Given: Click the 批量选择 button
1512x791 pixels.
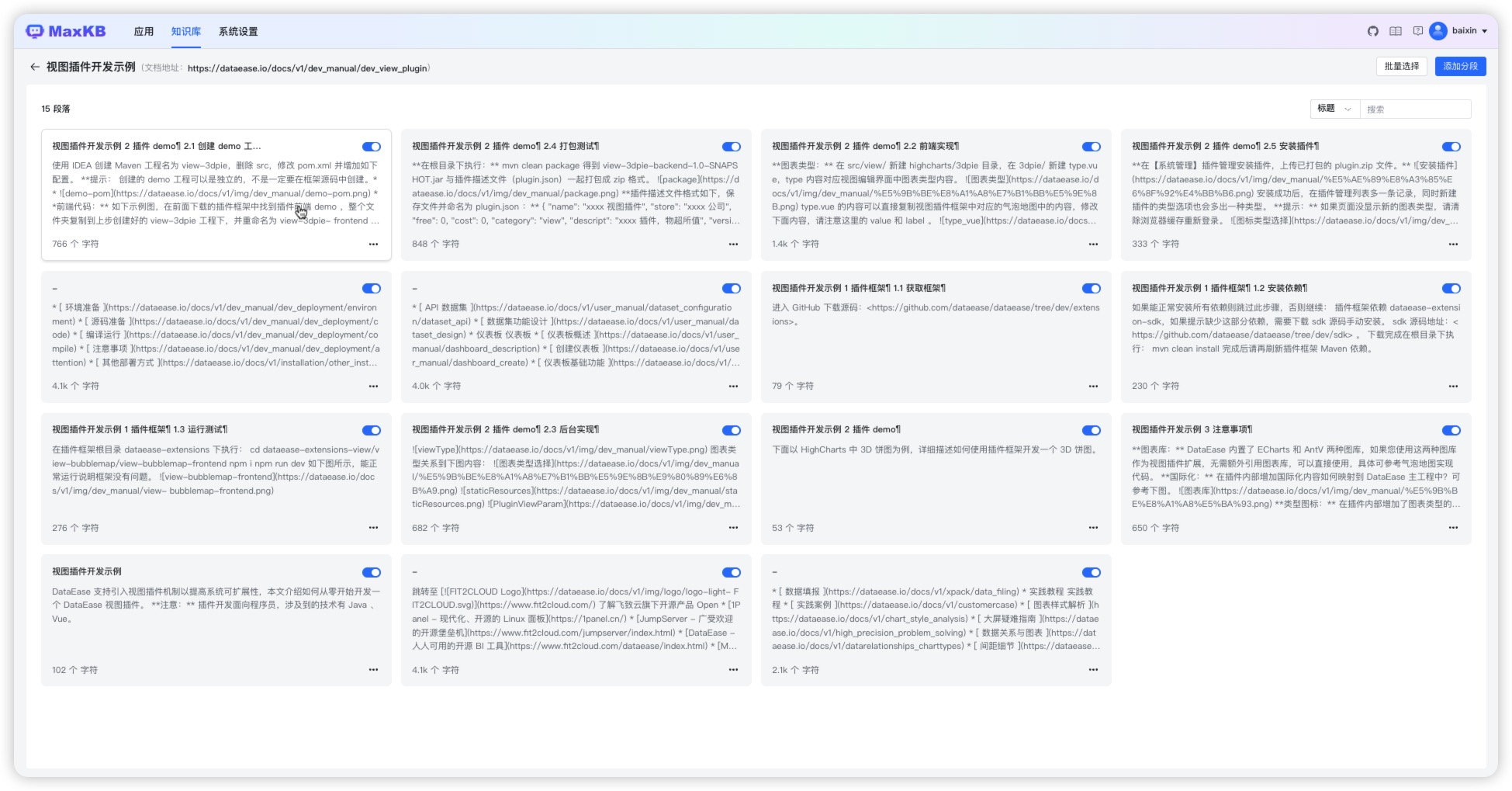Looking at the screenshot, I should point(1402,67).
